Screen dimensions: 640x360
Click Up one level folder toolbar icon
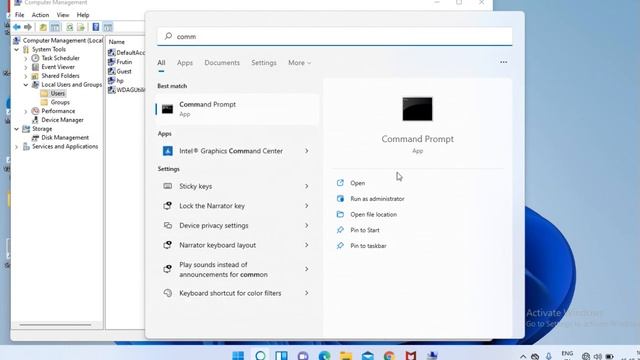pos(43,27)
